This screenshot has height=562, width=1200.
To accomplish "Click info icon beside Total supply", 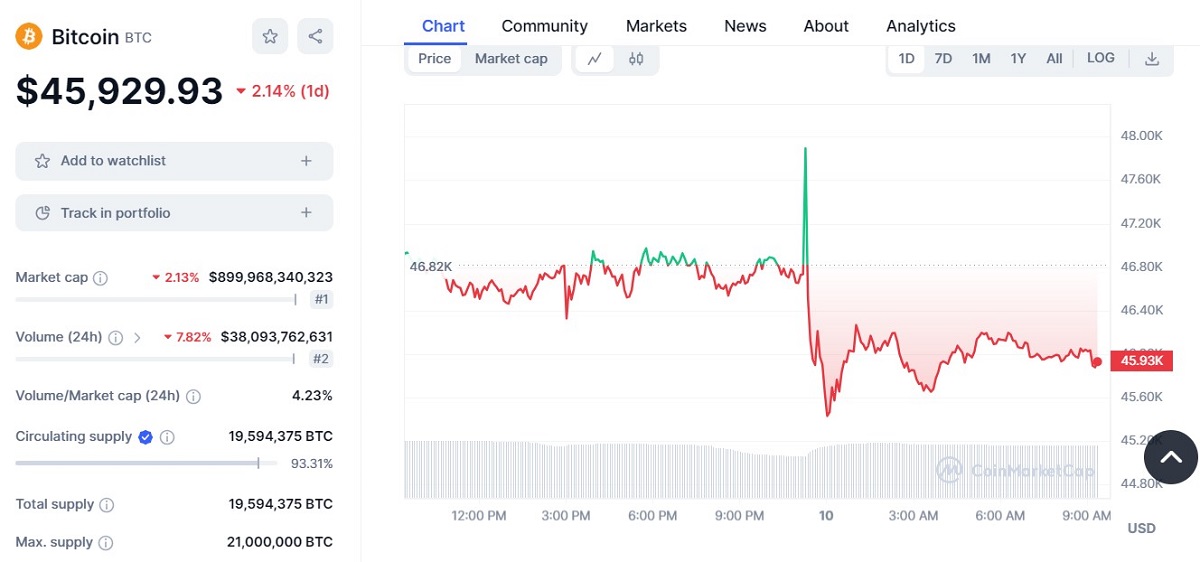I will click(107, 505).
